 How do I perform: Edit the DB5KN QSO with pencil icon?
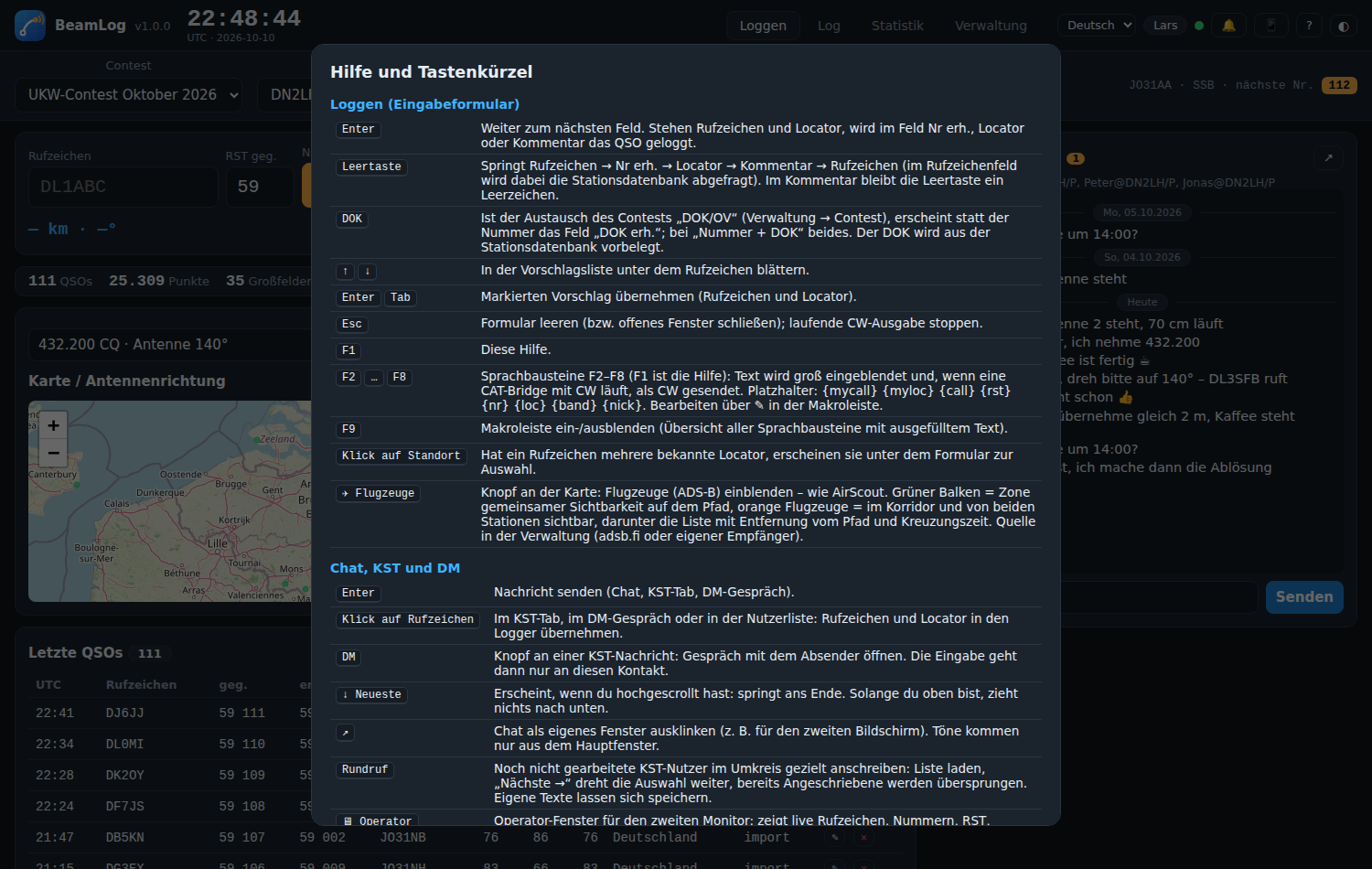834,837
